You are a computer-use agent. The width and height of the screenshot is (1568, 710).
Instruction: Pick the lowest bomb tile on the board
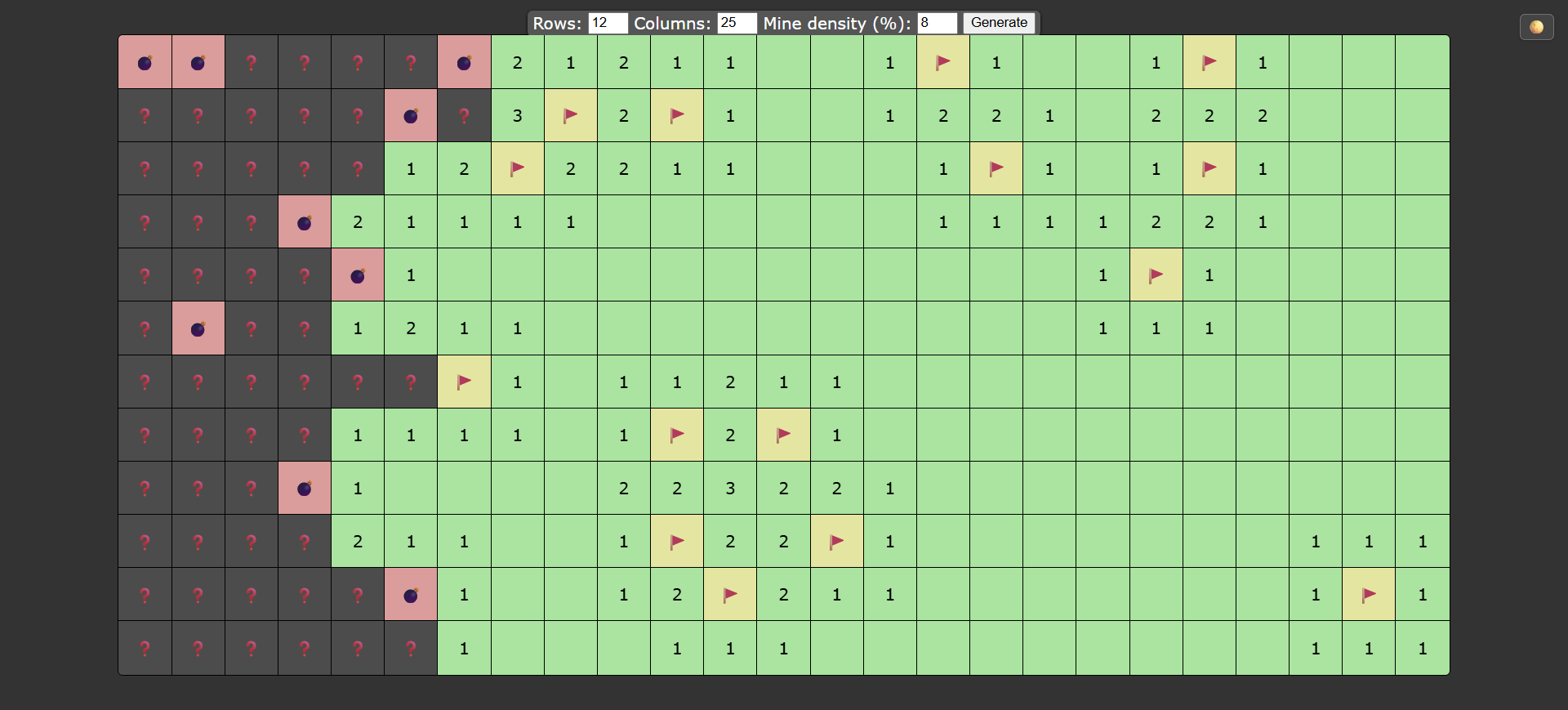coord(411,595)
